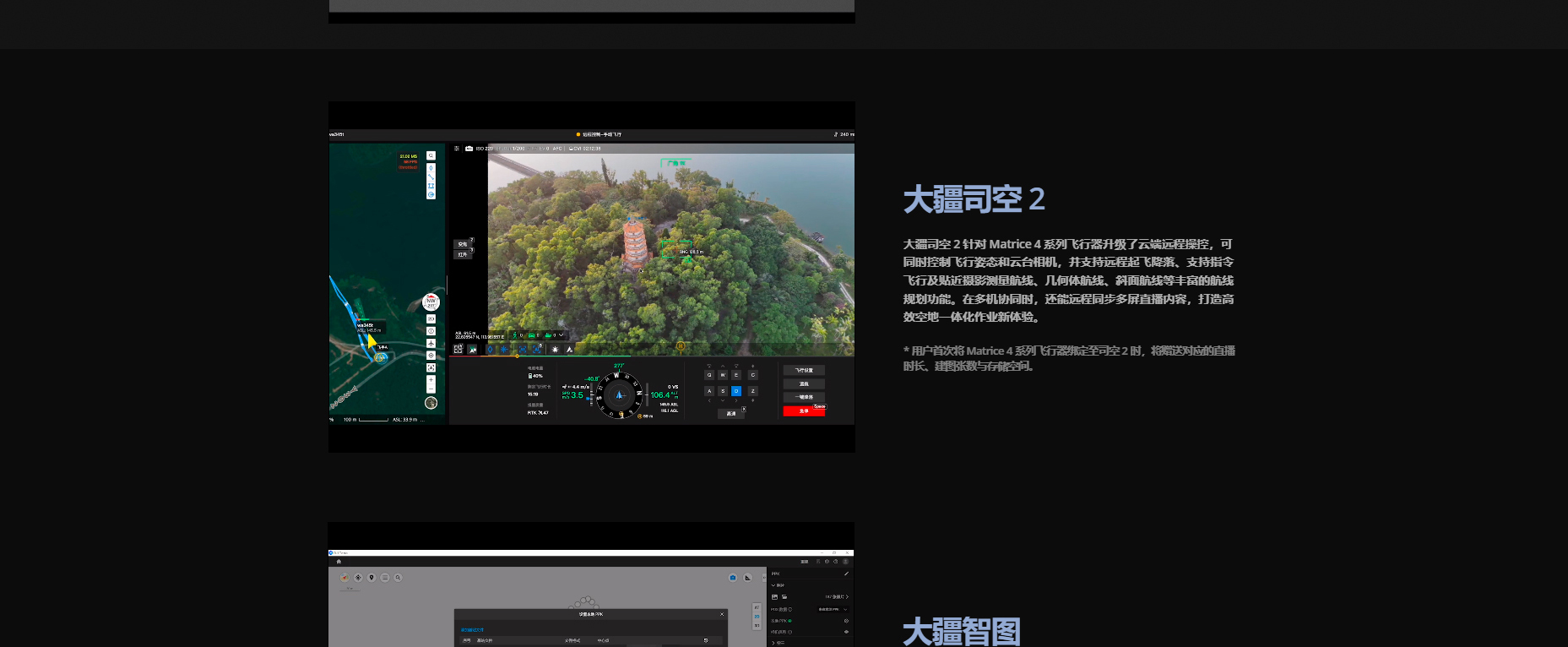Select the airplane icon on map toolbar
Viewport: 1568px width, 647px height.
(431, 344)
